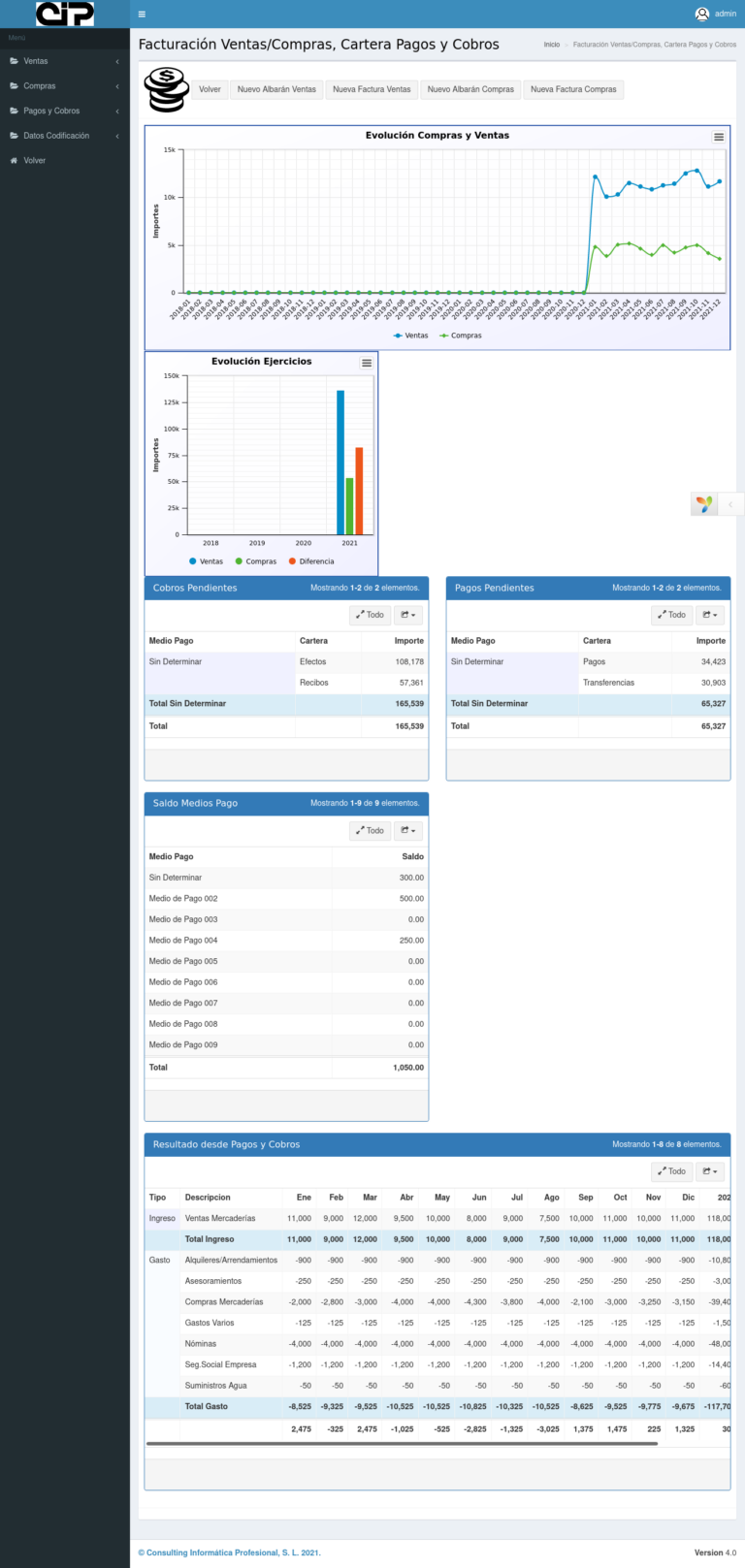The height and width of the screenshot is (1568, 745).
Task: Click horizontal scrollbar under Resultado table
Action: coord(402,1444)
